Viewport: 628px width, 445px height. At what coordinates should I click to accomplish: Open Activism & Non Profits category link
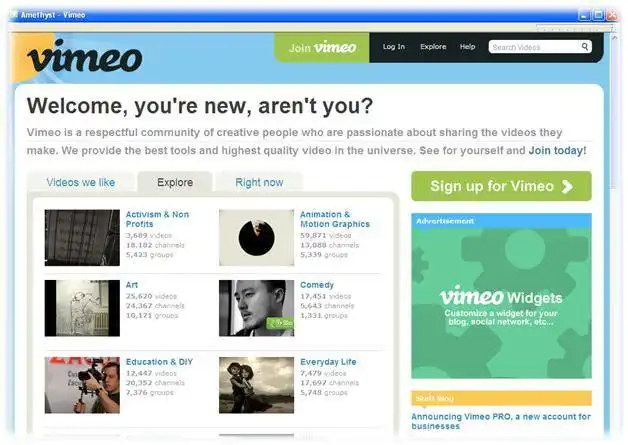[x=157, y=219]
